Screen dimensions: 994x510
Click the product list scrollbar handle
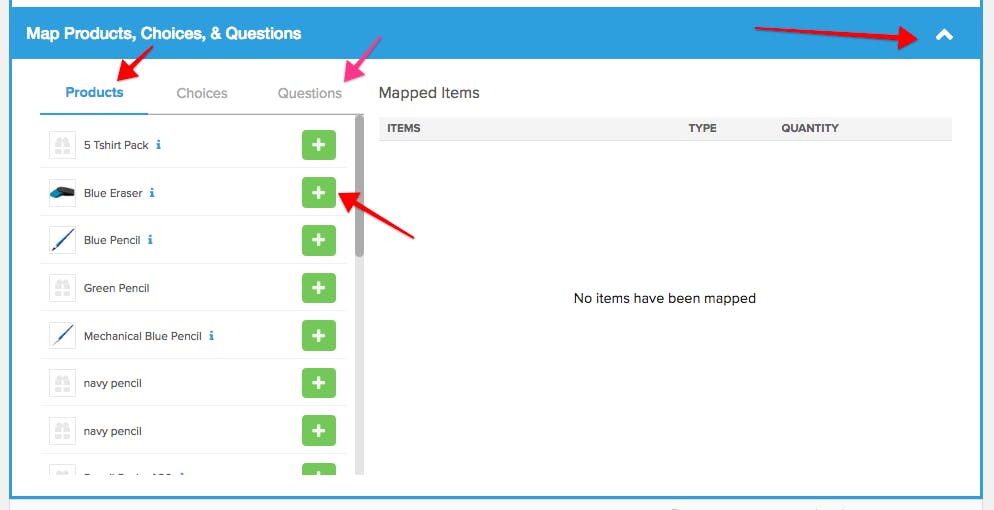coord(359,186)
